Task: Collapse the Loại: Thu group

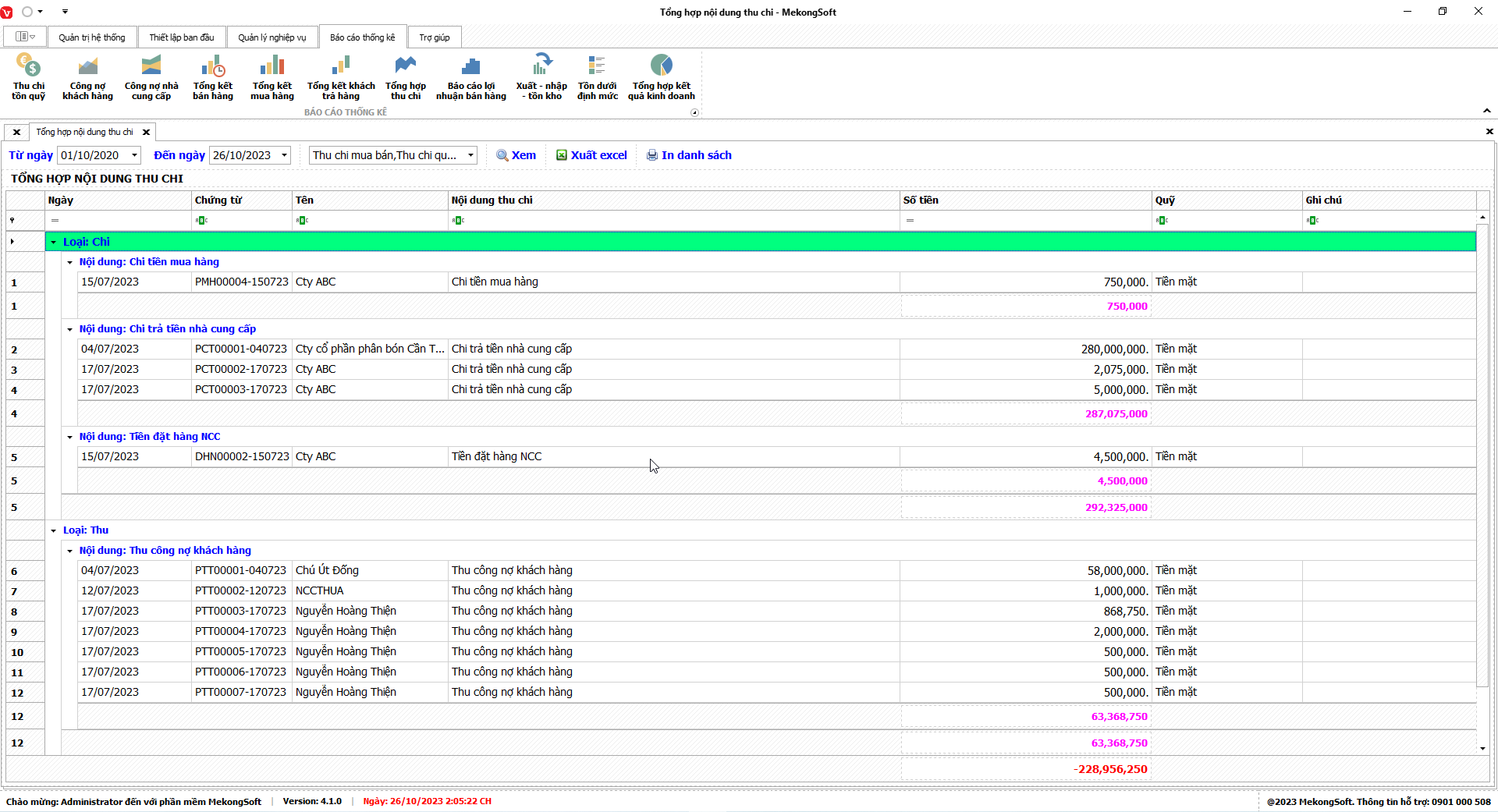Action: point(54,530)
